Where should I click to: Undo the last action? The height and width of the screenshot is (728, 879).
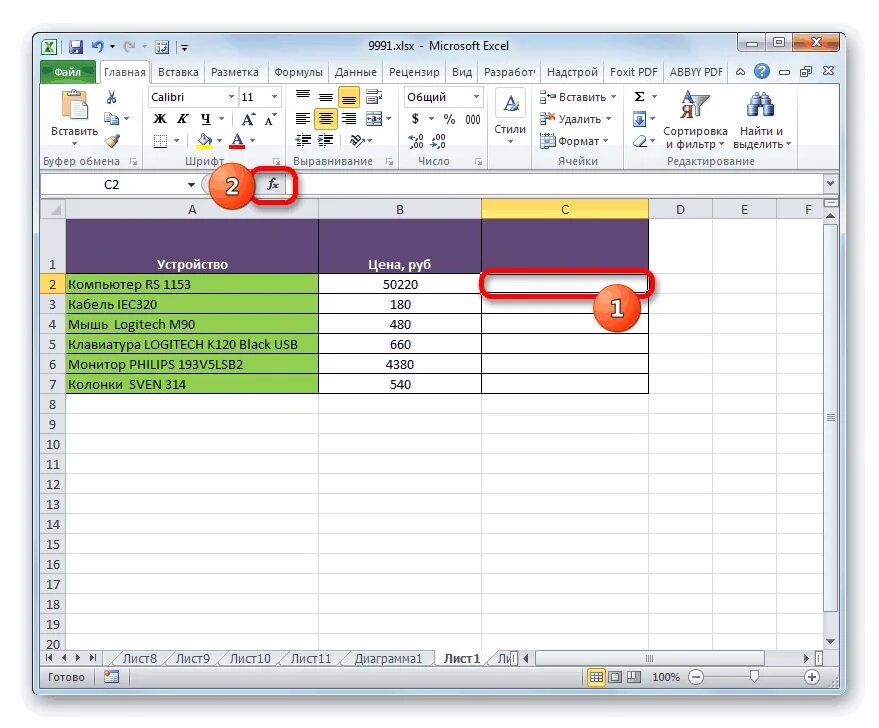pos(98,47)
